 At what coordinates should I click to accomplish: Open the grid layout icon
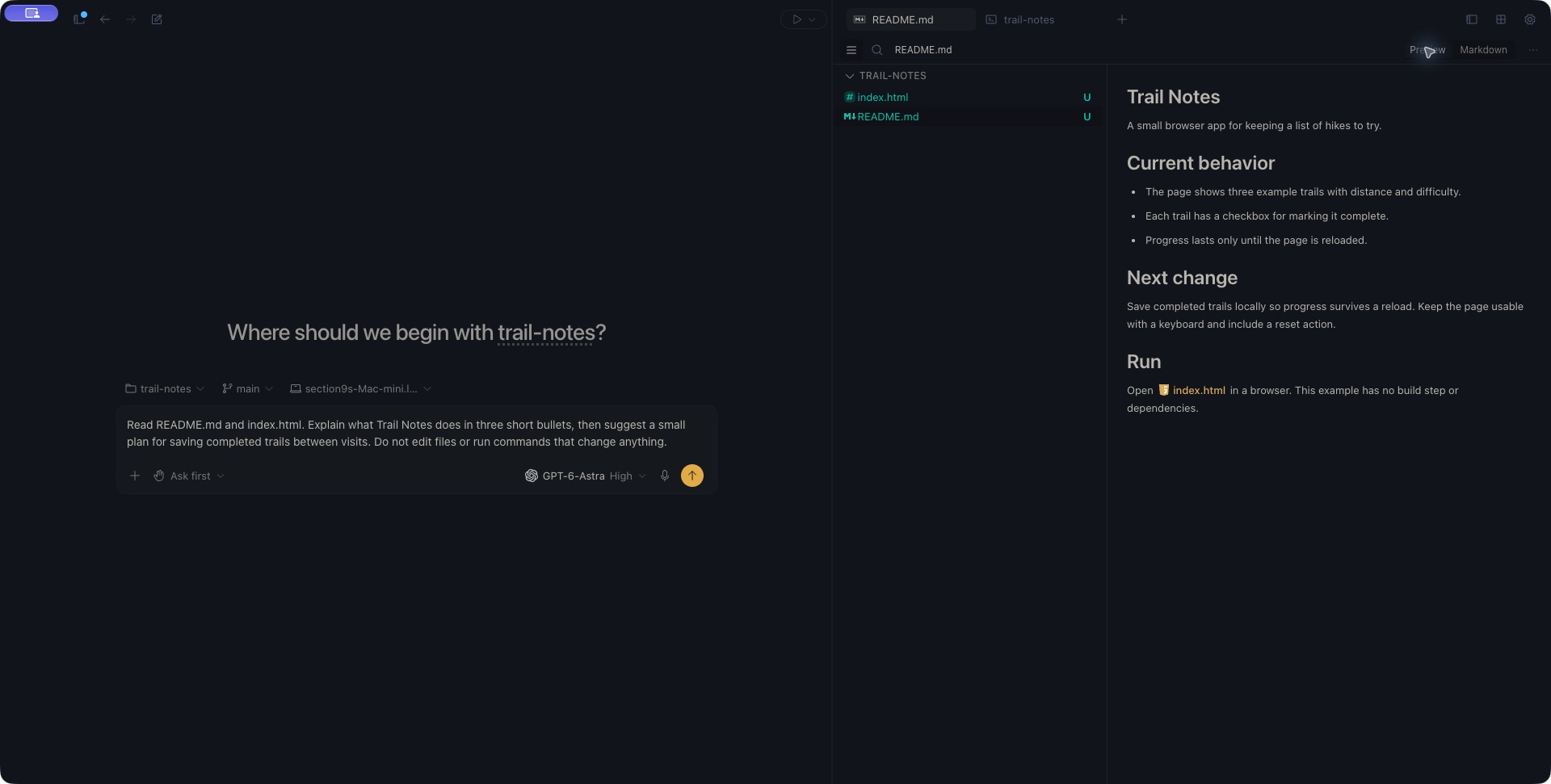pos(1501,19)
